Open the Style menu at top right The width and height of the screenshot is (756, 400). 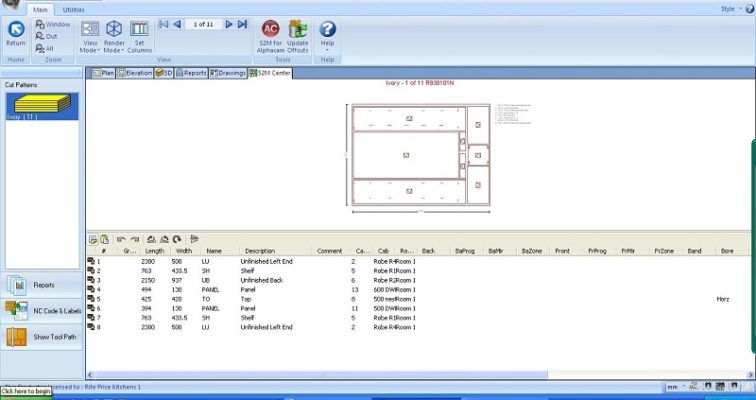[731, 9]
